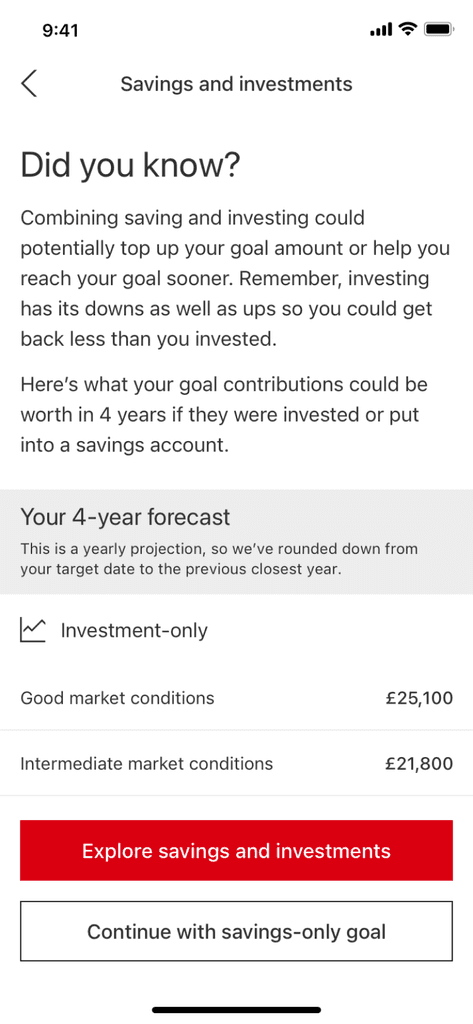473x1024 pixels.
Task: Tap the battery status icon
Action: pyautogui.click(x=438, y=29)
